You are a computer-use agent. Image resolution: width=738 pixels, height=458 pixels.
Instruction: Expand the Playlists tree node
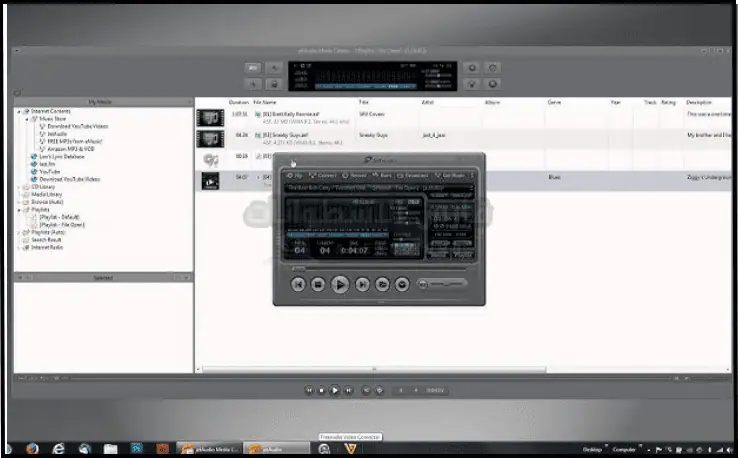click(18, 210)
